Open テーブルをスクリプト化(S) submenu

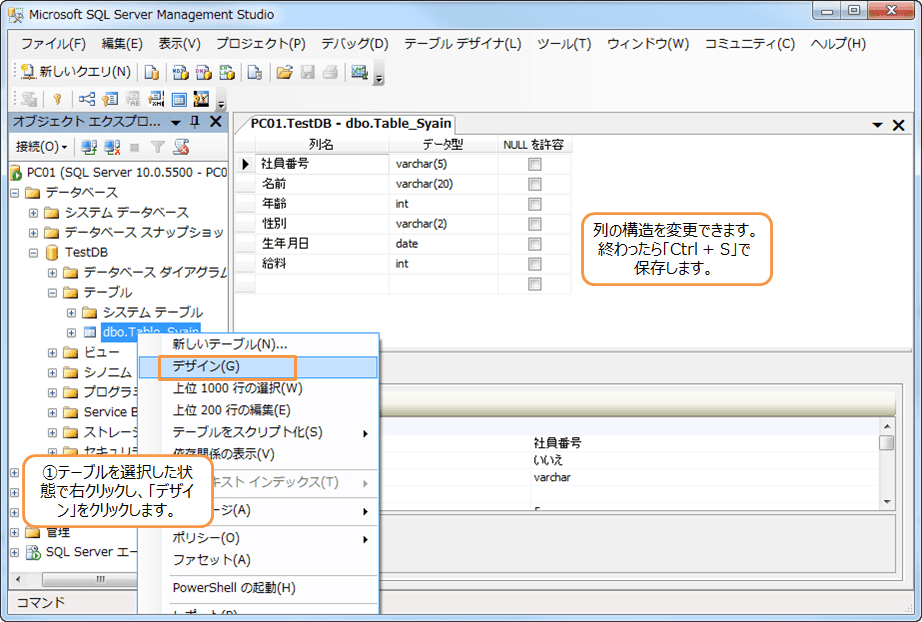(259, 432)
